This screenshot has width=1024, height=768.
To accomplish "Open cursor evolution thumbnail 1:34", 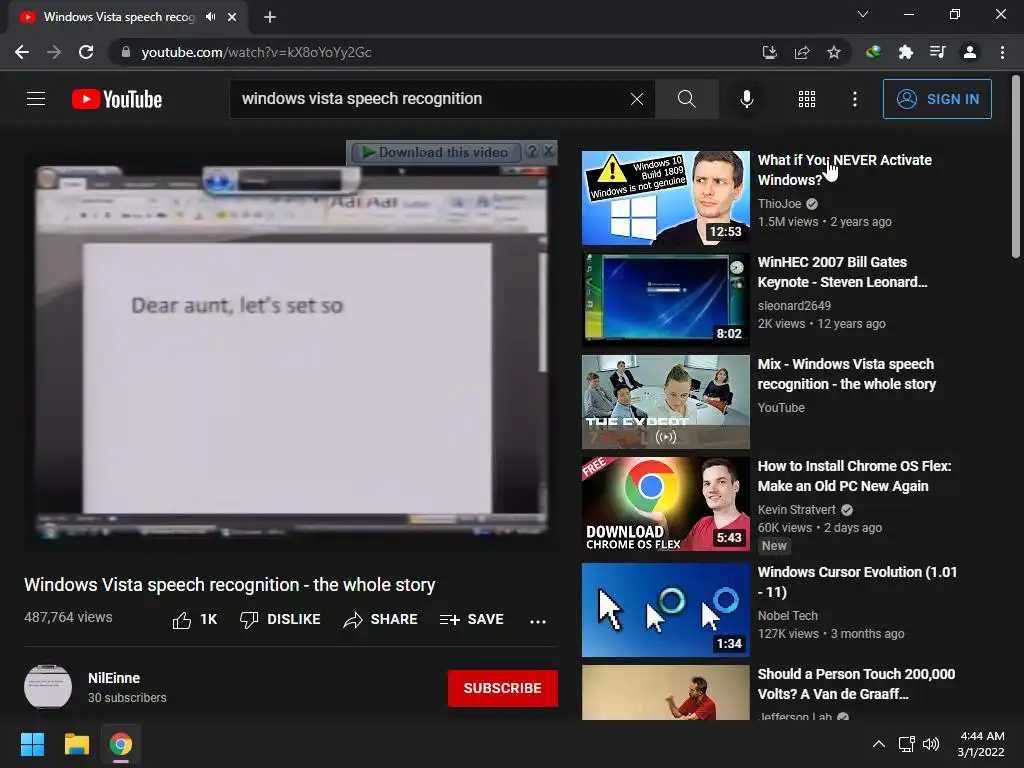I will (665, 610).
